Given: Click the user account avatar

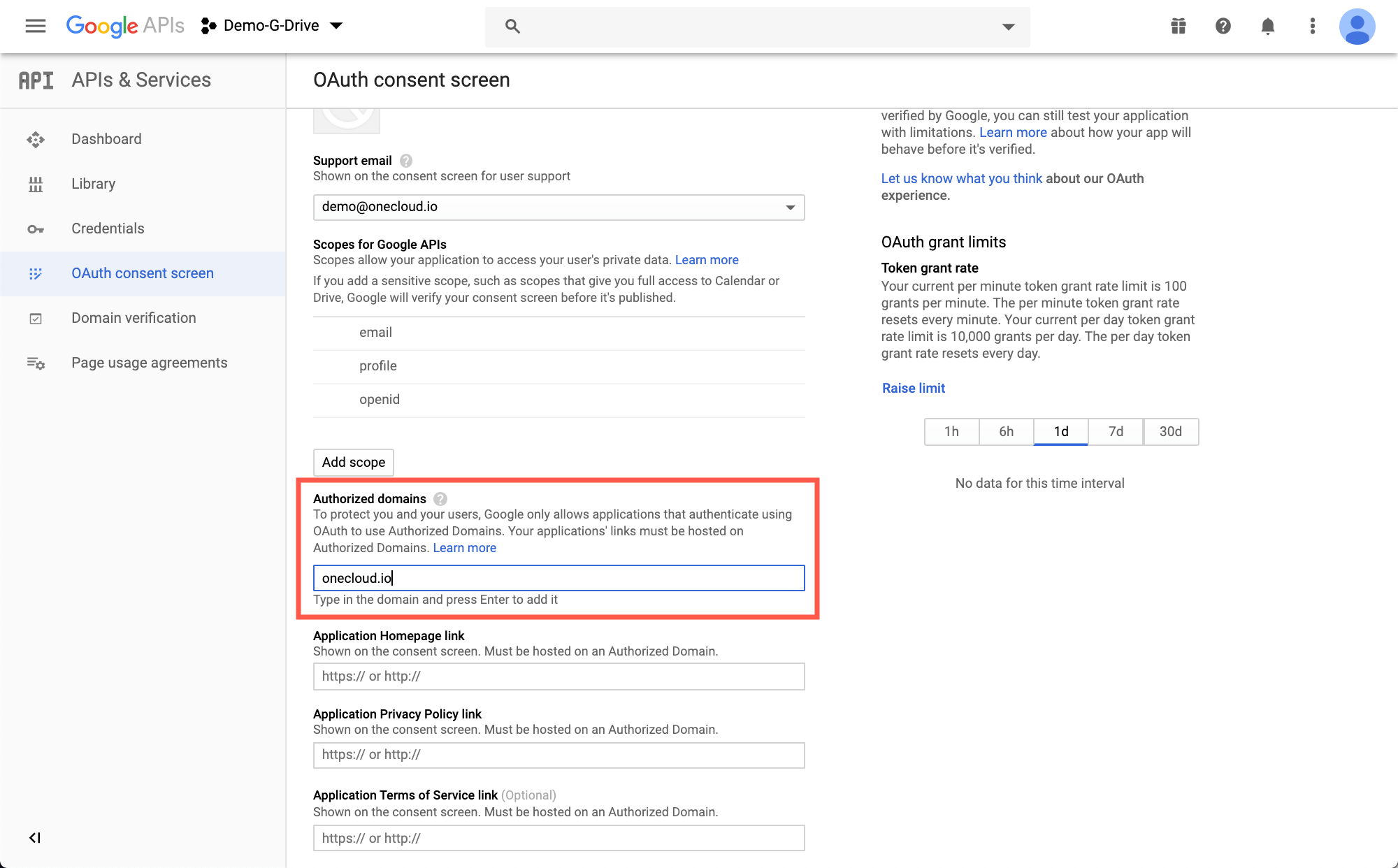Looking at the screenshot, I should (x=1357, y=26).
